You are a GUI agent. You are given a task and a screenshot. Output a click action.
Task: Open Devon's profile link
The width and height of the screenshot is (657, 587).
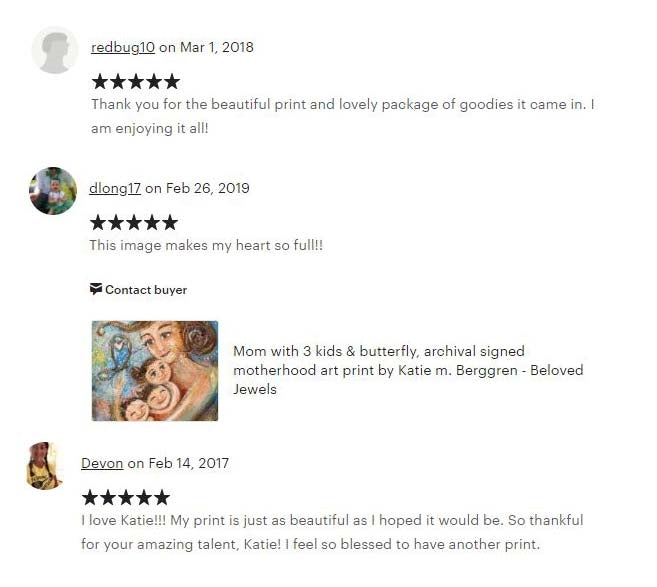click(102, 463)
